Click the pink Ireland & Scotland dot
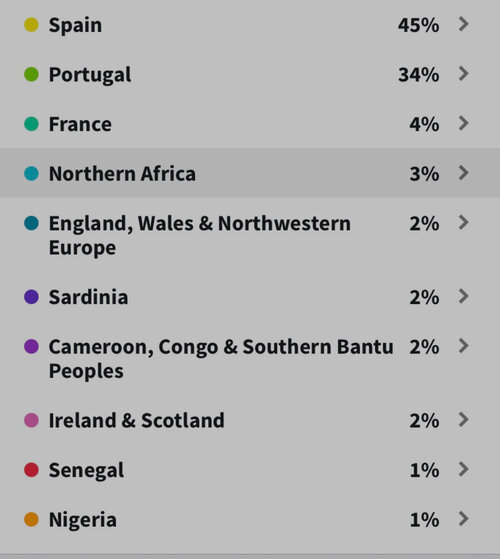The image size is (500, 559). (31, 420)
